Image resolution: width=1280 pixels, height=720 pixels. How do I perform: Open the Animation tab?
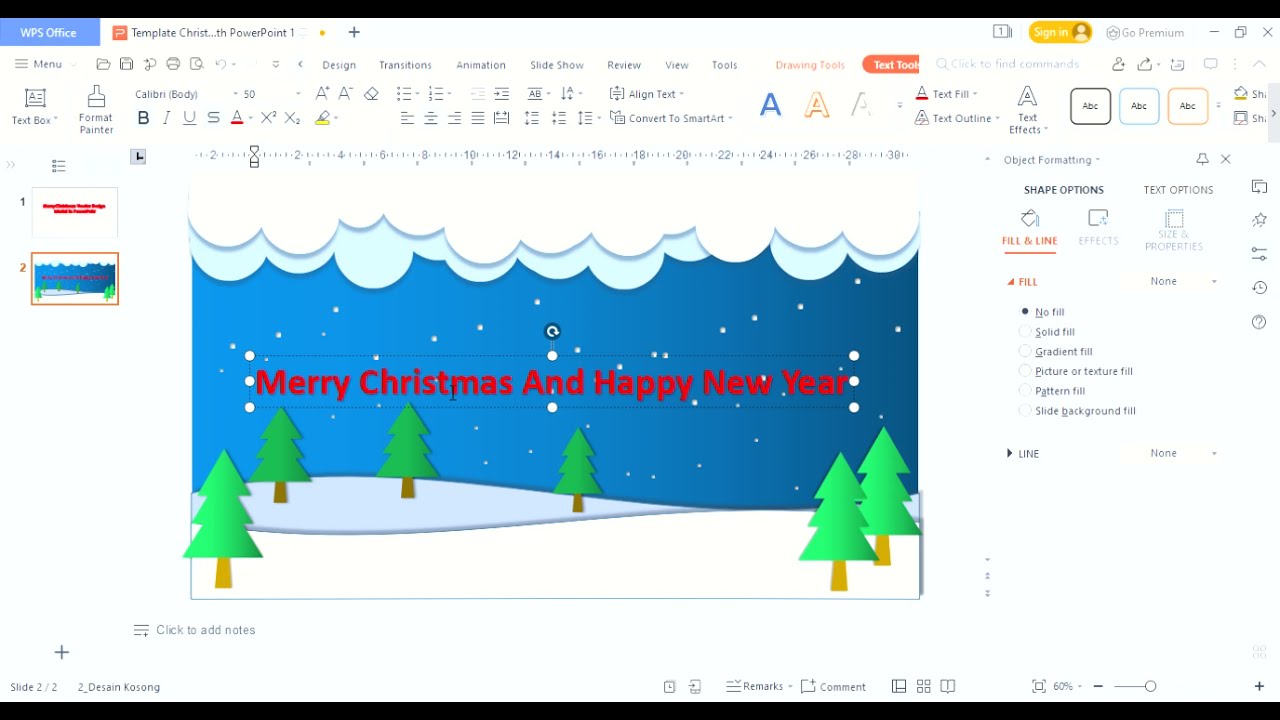(x=481, y=65)
